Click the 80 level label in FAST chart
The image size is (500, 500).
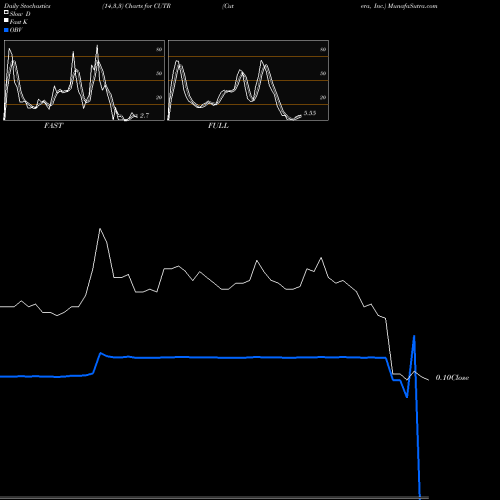coord(159,49)
